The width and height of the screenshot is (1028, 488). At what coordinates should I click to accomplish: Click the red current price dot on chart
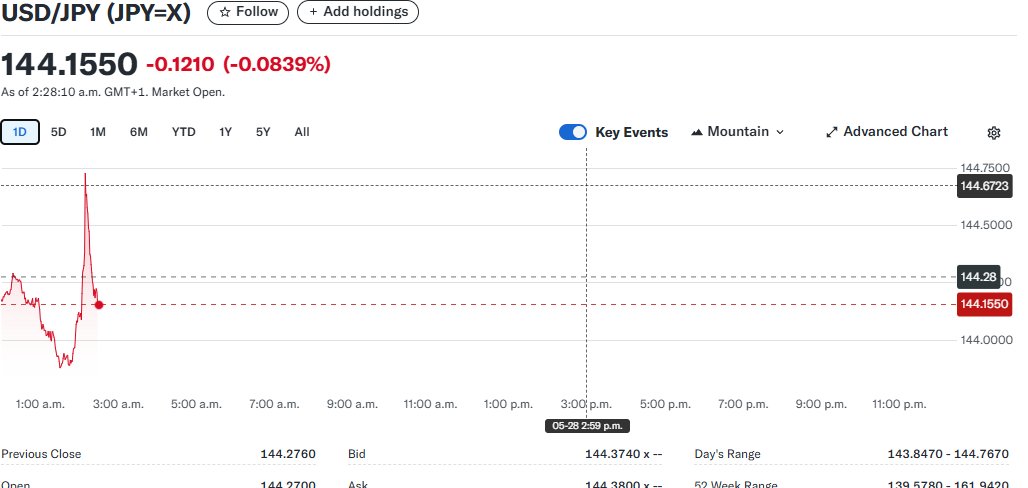coord(99,304)
